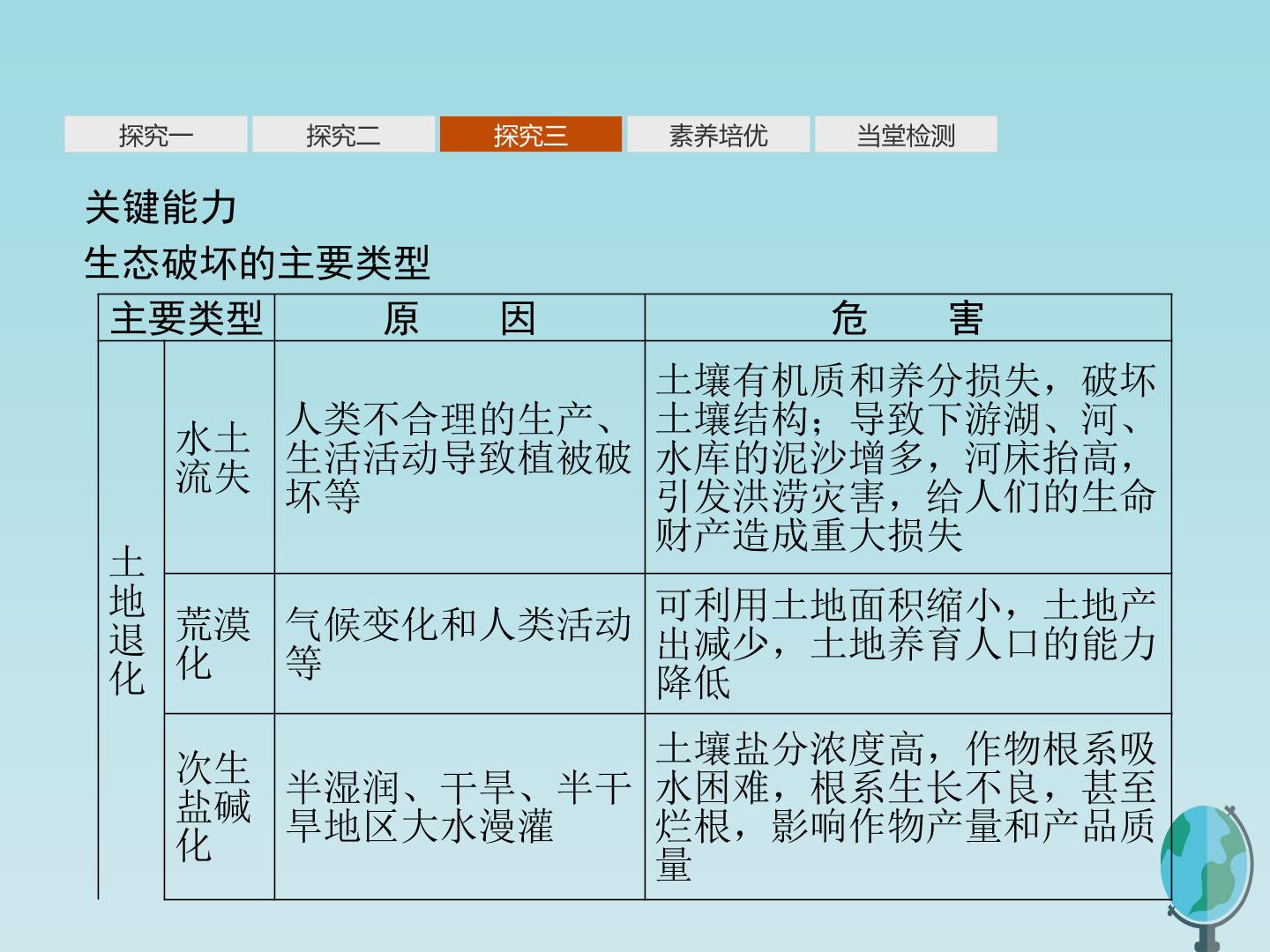Click the 原因 column header
The image size is (1270, 952).
tap(459, 318)
